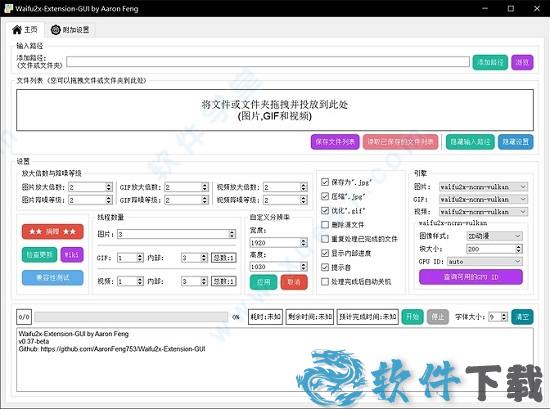This screenshot has height=409, width=550.
Task: Click the grey 停止 stop button
Action: tap(438, 317)
